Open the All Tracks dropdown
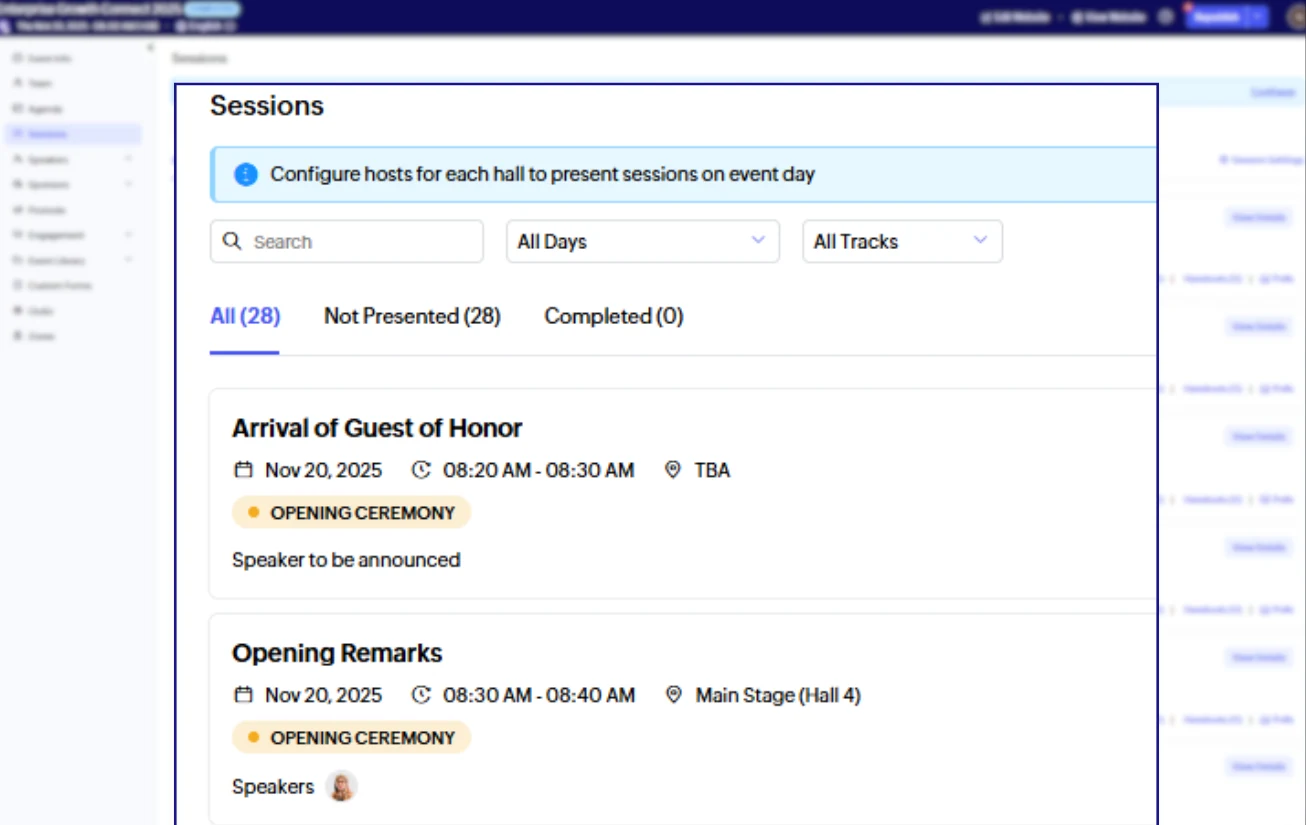This screenshot has width=1306, height=825. [x=901, y=241]
